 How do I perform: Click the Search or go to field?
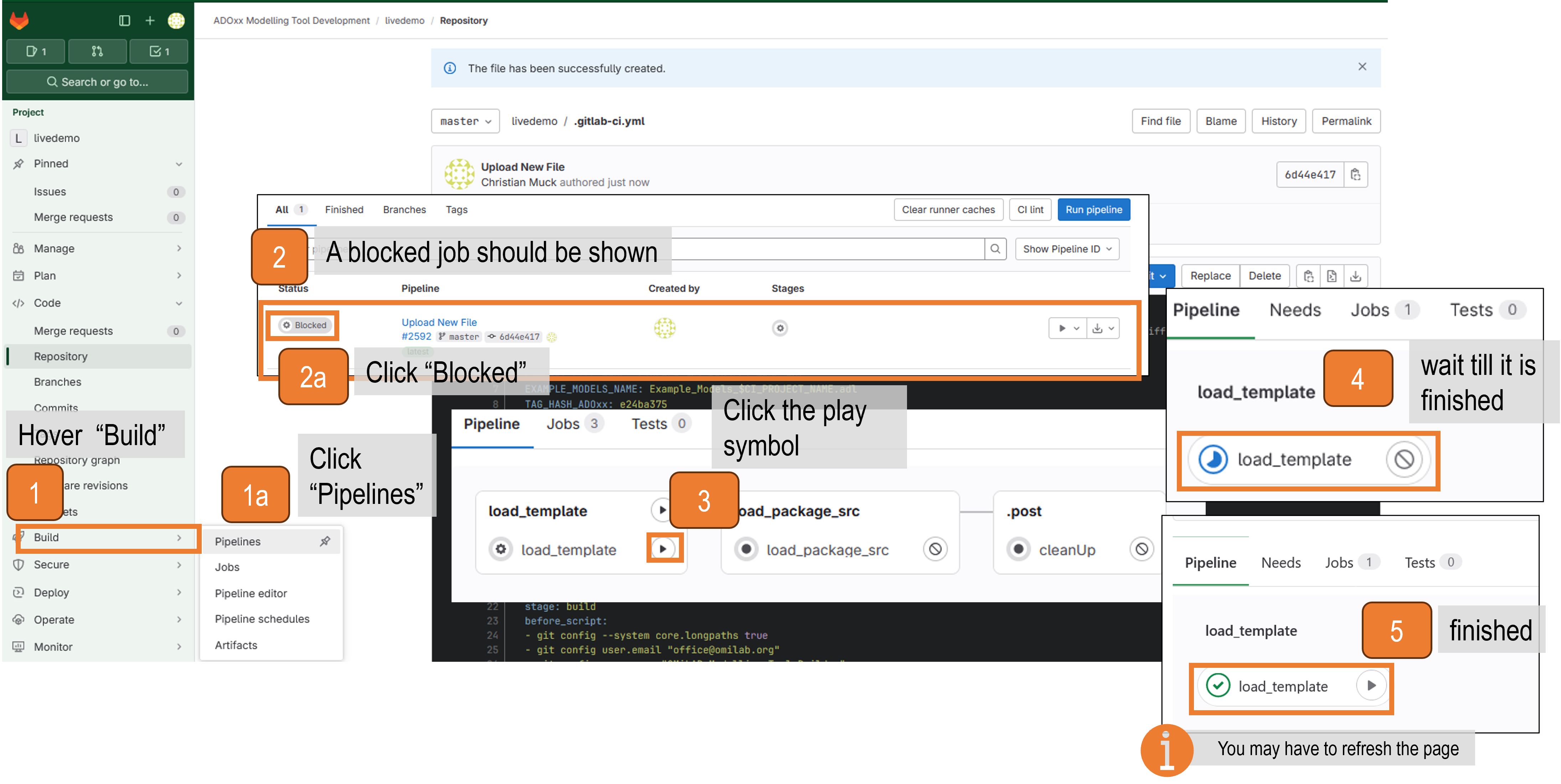(x=97, y=82)
